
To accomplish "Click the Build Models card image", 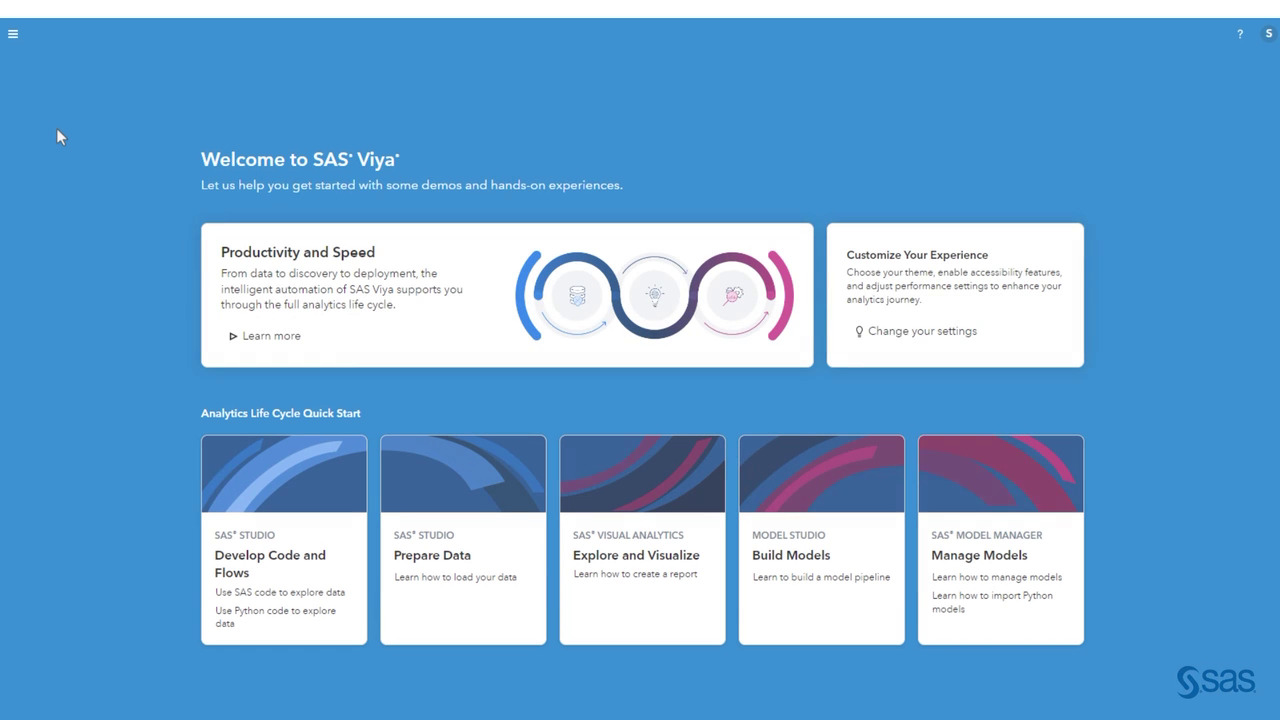I will (821, 474).
